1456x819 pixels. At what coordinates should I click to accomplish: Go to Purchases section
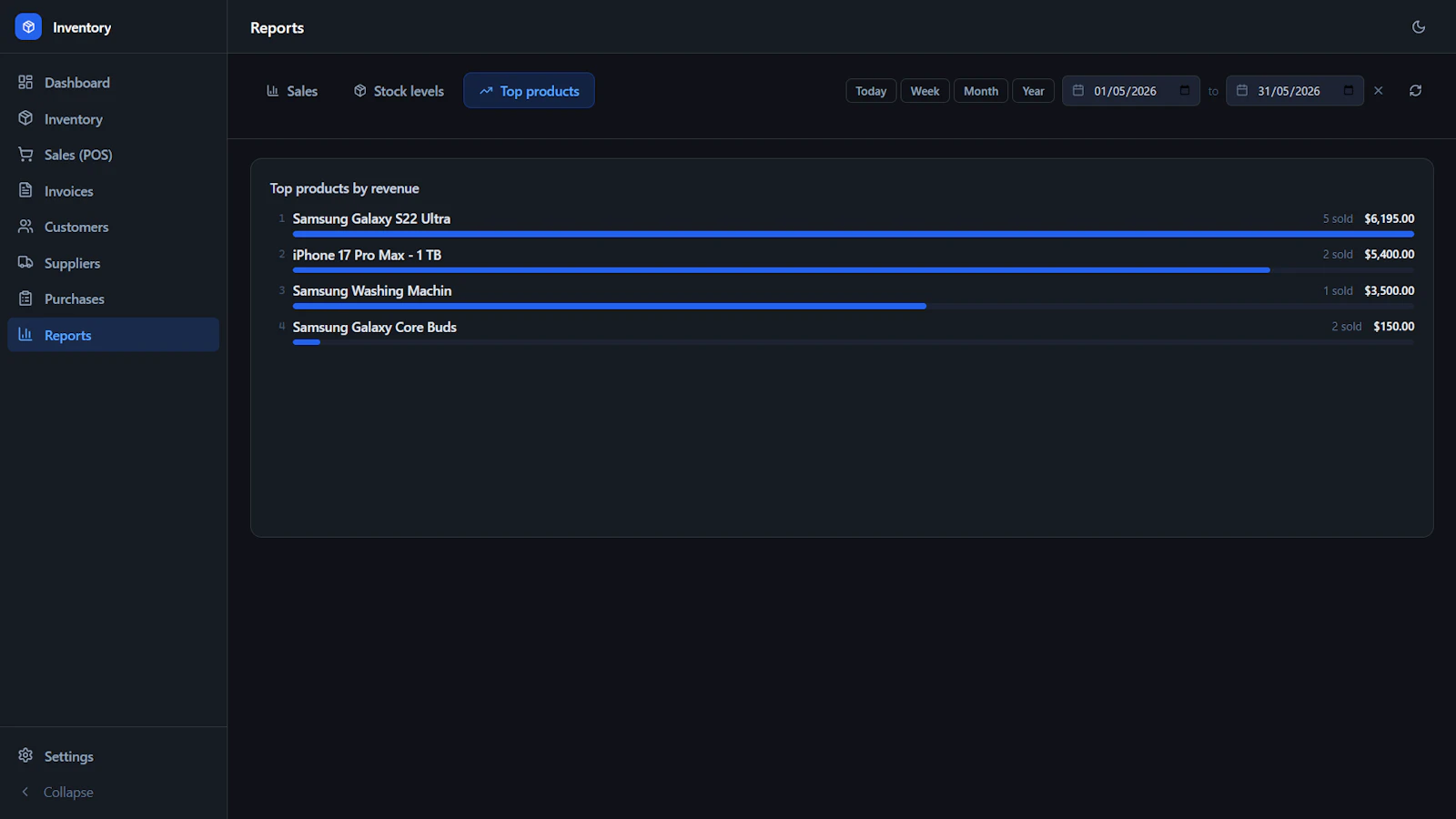pyautogui.click(x=113, y=298)
